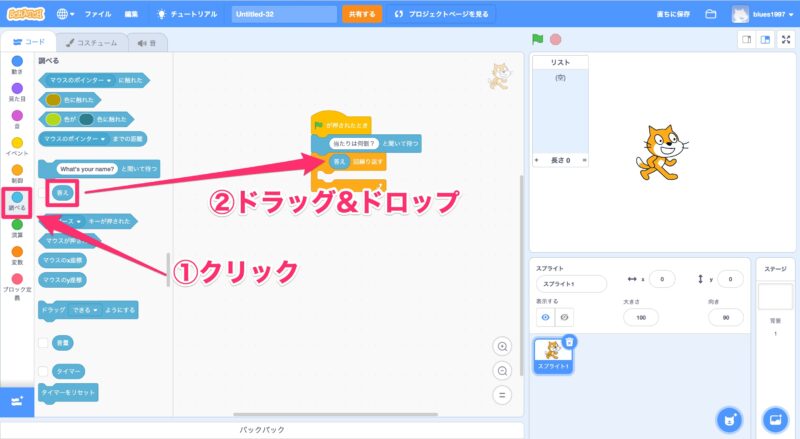This screenshot has height=439, width=800.
Task: Click the color swatch in 色に触れた block
Action: pos(53,100)
